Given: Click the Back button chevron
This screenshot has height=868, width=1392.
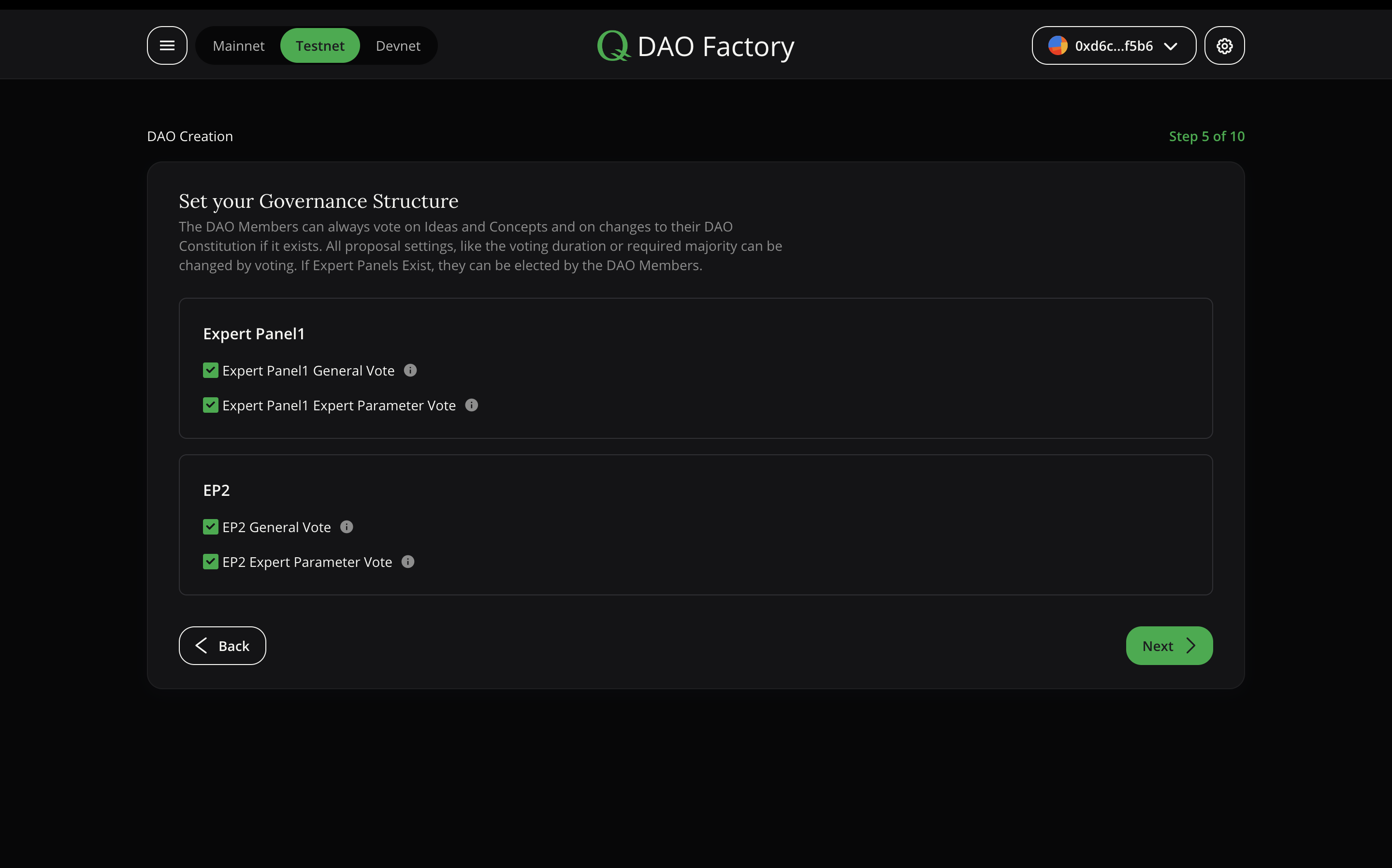Looking at the screenshot, I should [201, 645].
